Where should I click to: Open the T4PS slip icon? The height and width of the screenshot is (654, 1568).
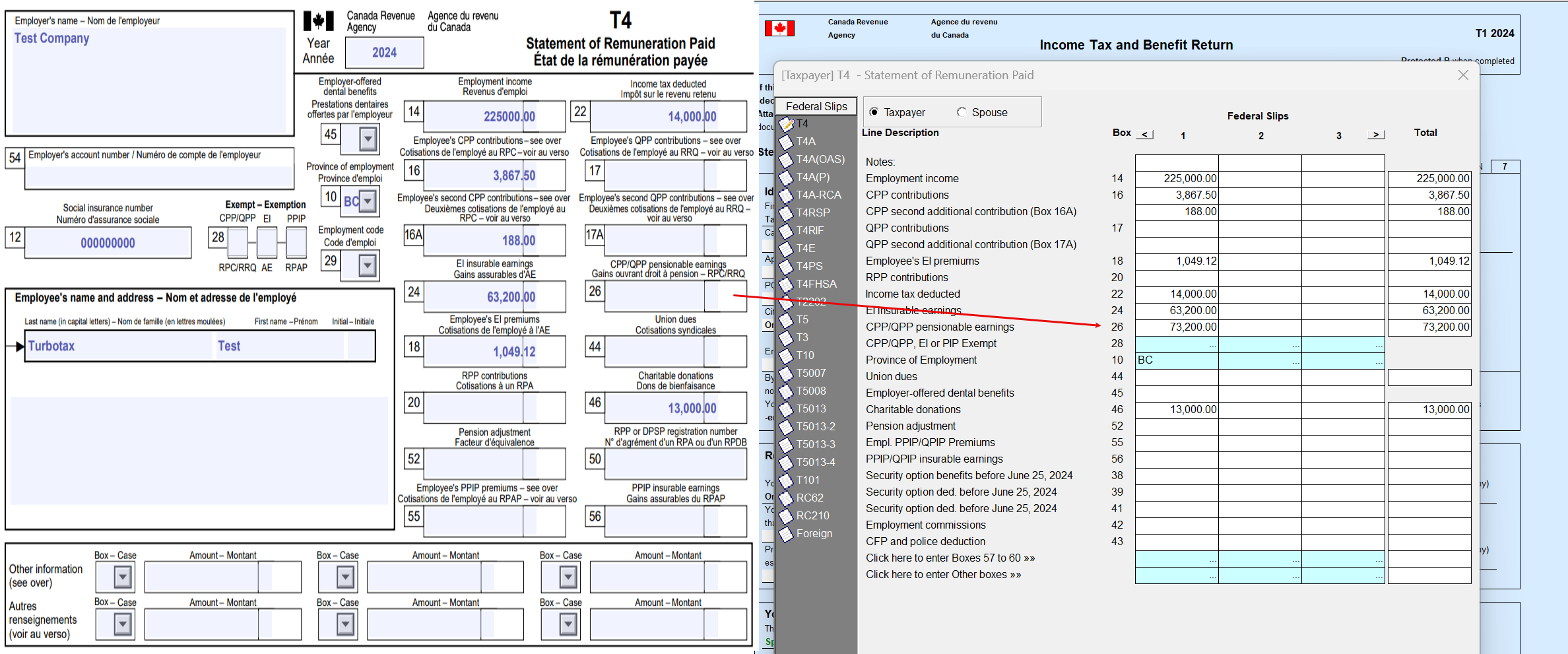pyautogui.click(x=786, y=267)
